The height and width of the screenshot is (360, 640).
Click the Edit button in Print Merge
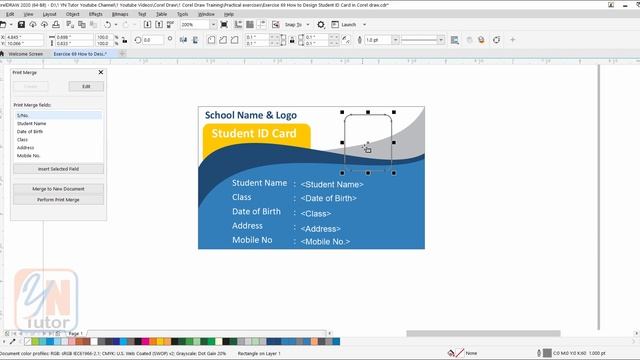coord(86,87)
